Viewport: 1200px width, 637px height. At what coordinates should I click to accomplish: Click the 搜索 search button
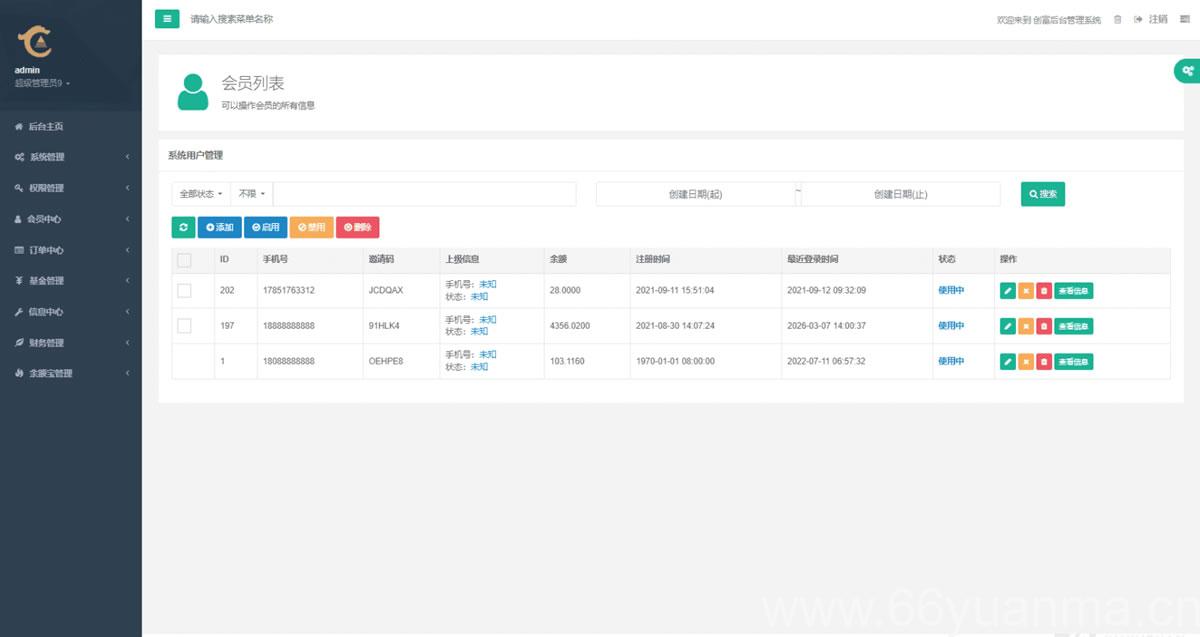click(1043, 194)
